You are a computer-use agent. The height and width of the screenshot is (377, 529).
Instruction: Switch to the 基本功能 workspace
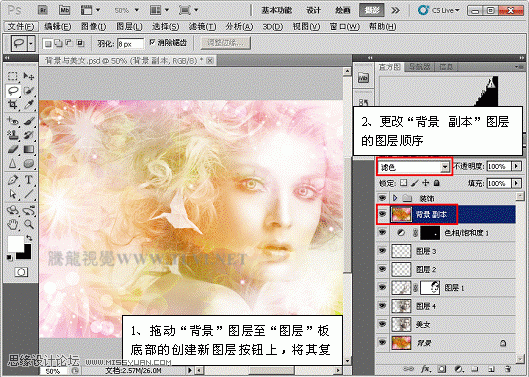(x=276, y=10)
